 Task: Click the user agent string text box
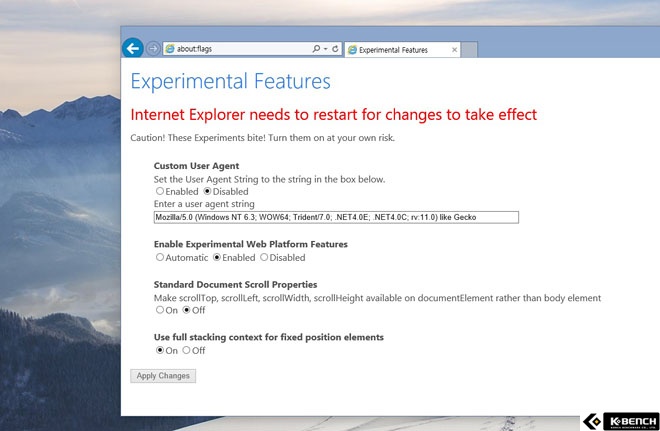pyautogui.click(x=336, y=217)
